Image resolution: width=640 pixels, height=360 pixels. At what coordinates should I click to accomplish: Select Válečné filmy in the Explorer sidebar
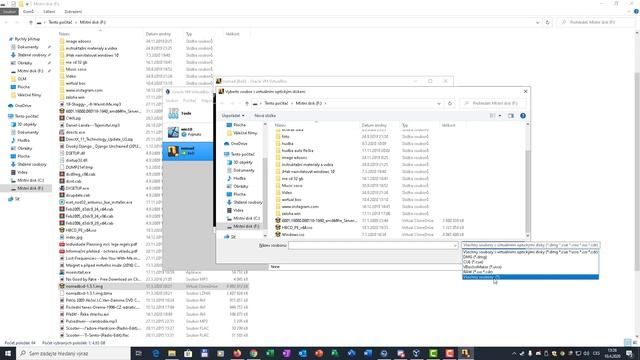click(x=29, y=95)
